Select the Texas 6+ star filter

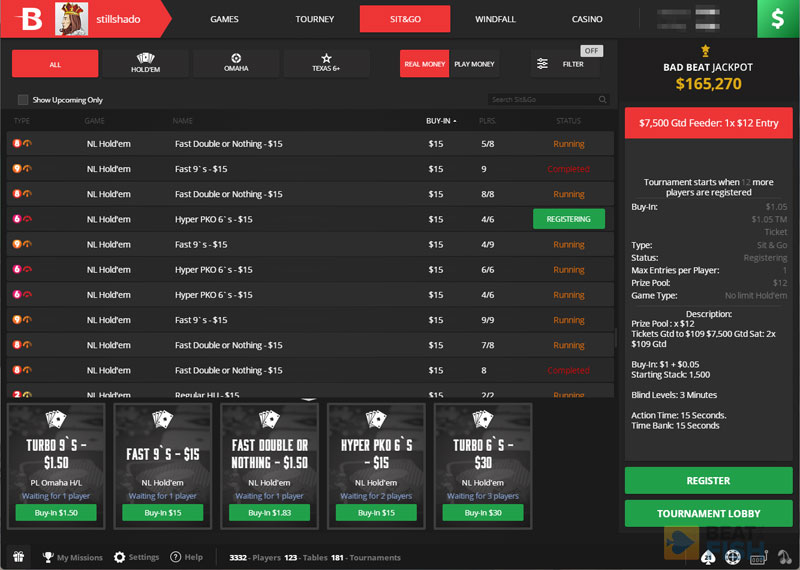coord(326,58)
